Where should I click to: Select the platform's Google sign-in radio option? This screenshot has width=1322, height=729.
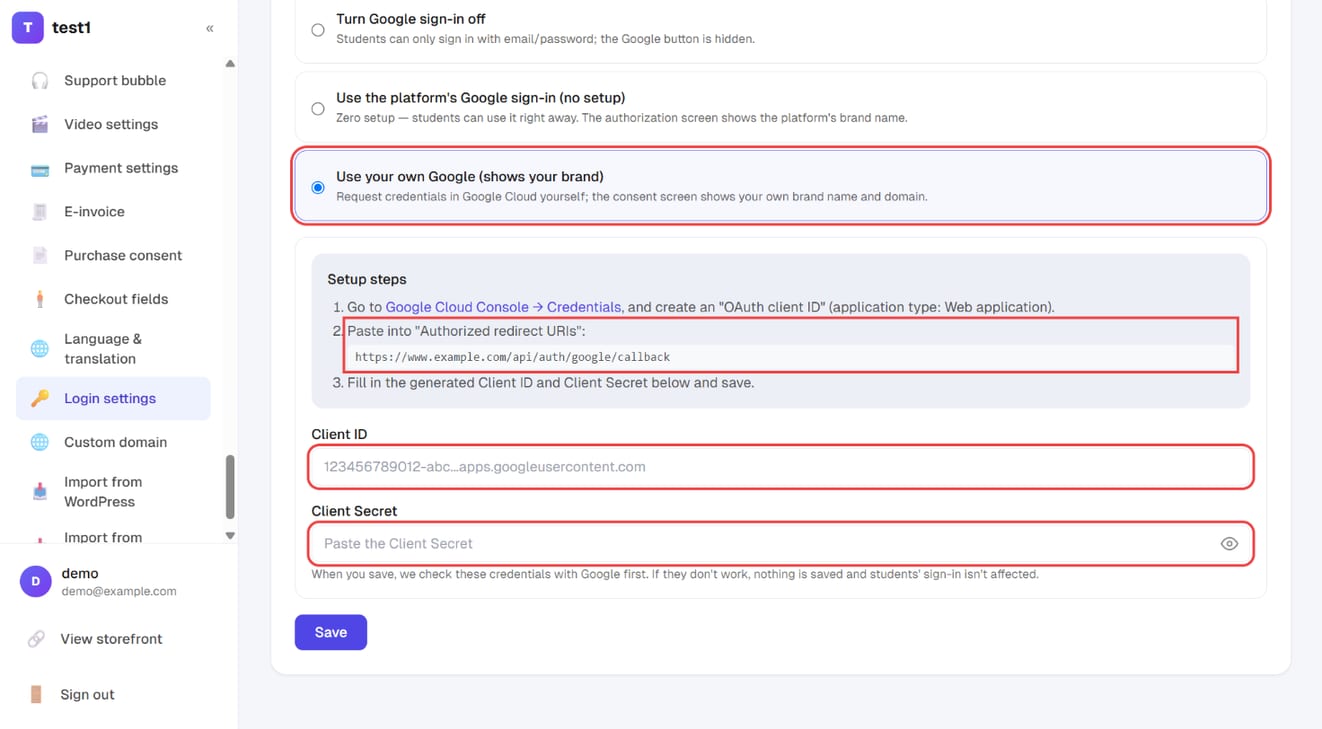click(318, 108)
